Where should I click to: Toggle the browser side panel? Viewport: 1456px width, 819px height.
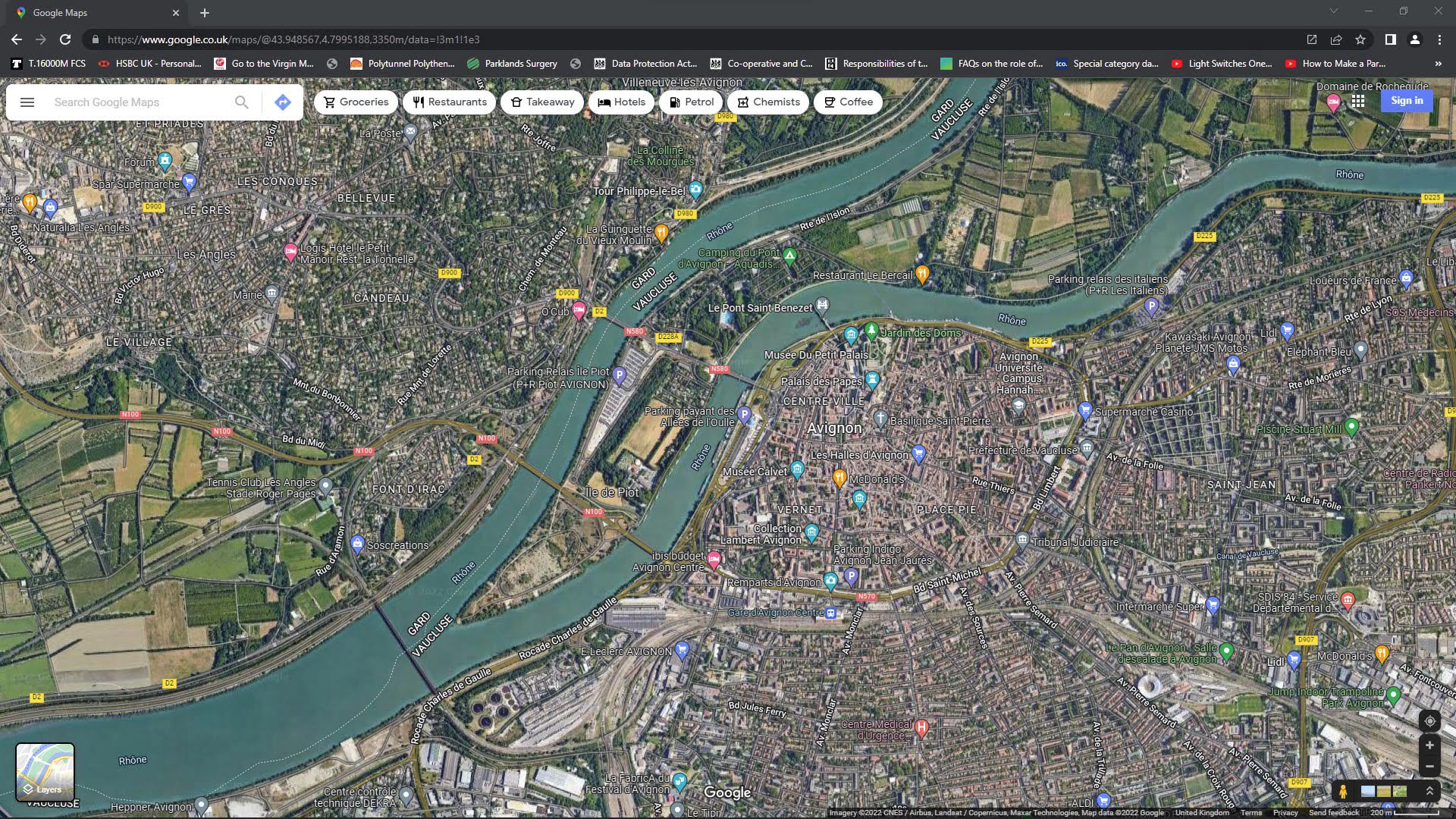coord(1390,39)
